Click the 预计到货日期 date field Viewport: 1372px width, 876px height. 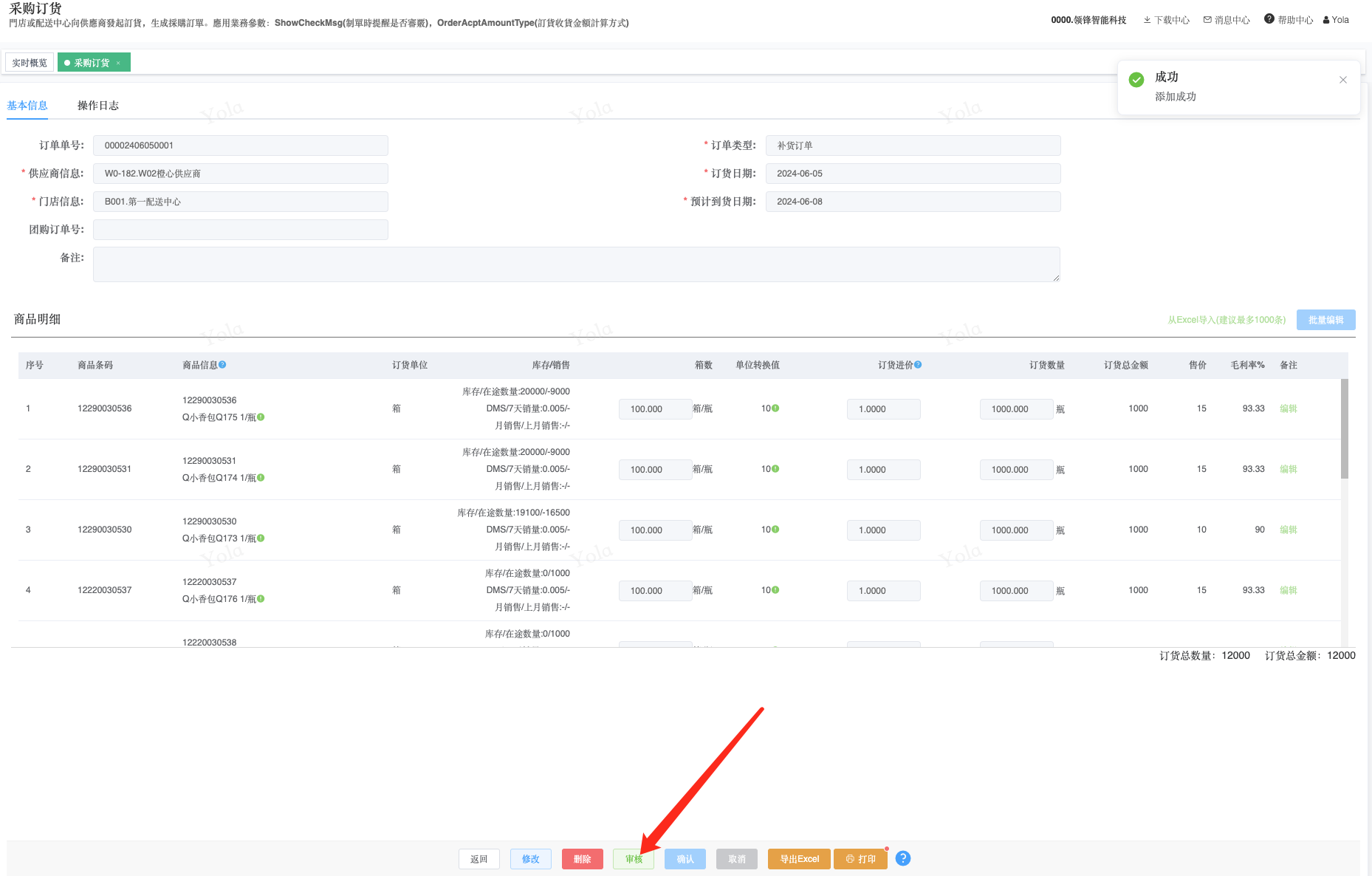click(913, 202)
